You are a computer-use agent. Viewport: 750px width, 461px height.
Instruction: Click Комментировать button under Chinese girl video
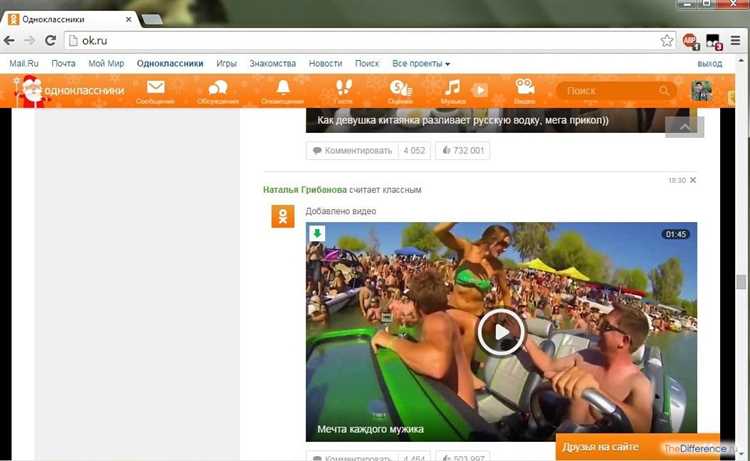pyautogui.click(x=351, y=151)
